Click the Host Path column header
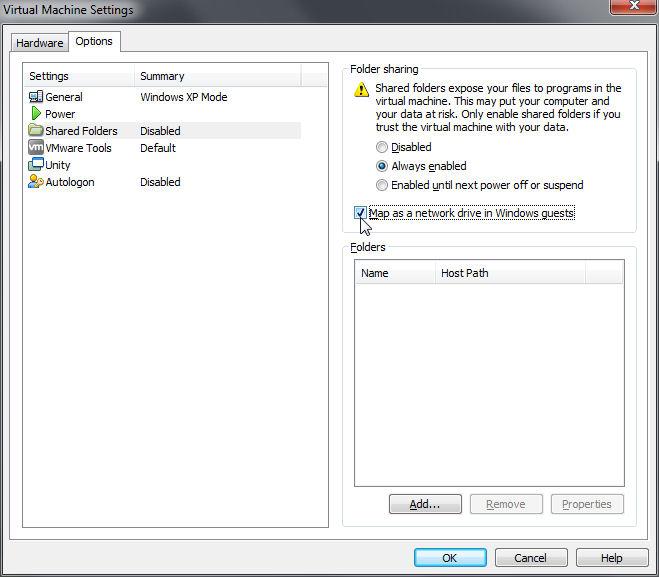Image resolution: width=659 pixels, height=577 pixels. point(510,273)
